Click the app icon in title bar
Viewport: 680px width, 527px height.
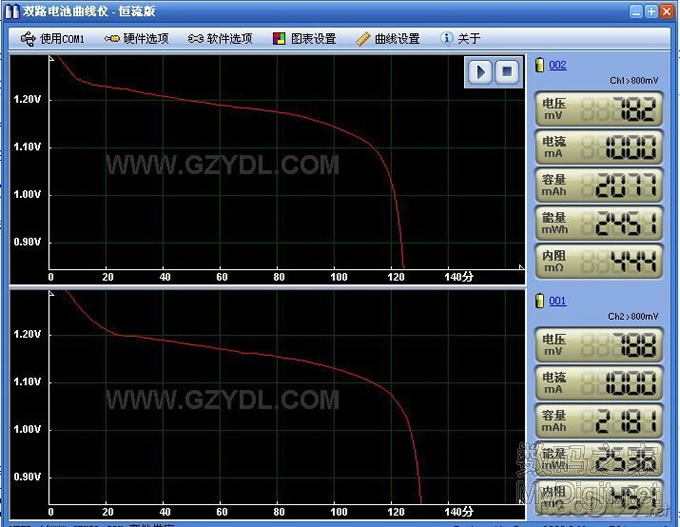(13, 11)
